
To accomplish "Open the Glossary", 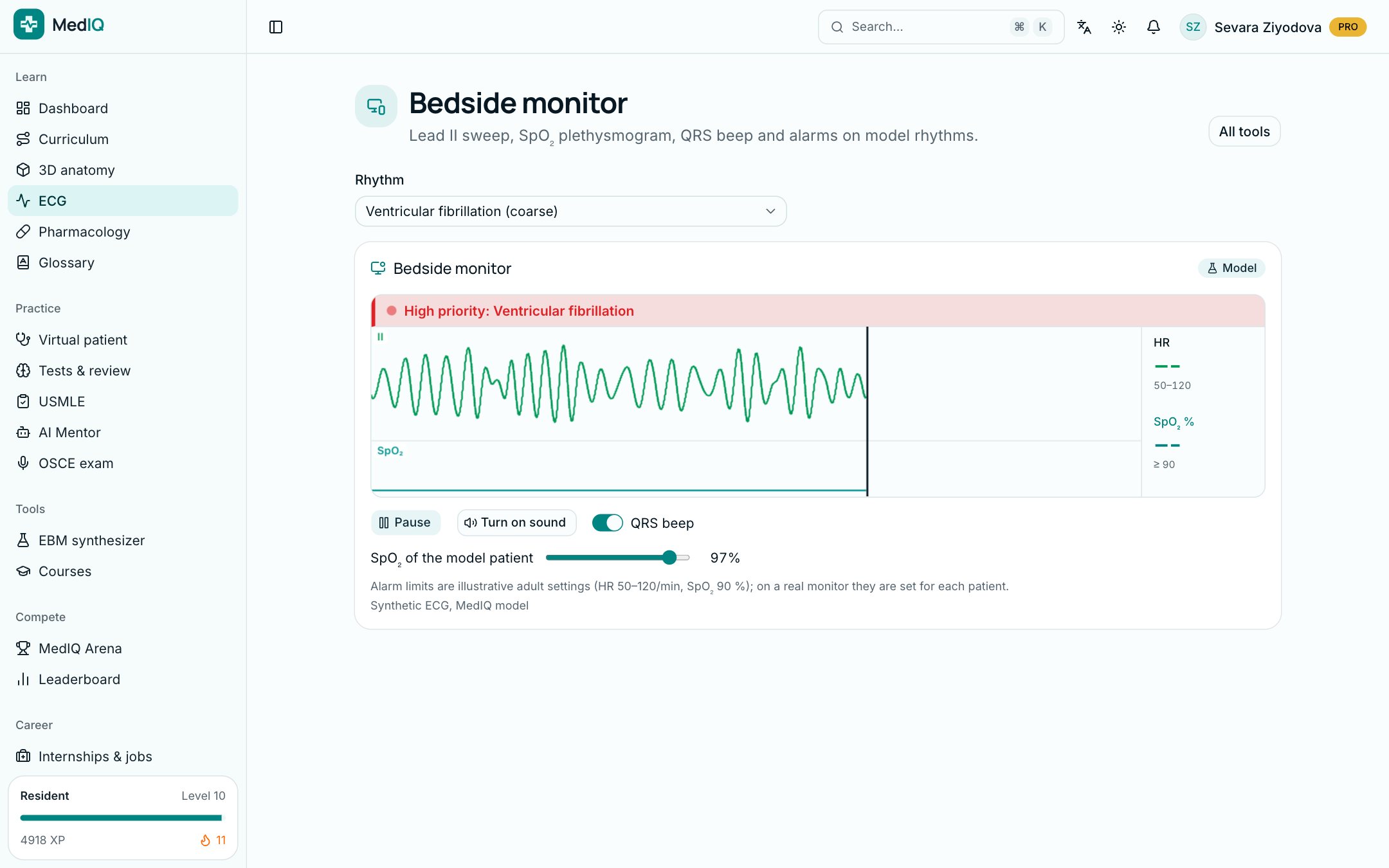I will coord(123,262).
